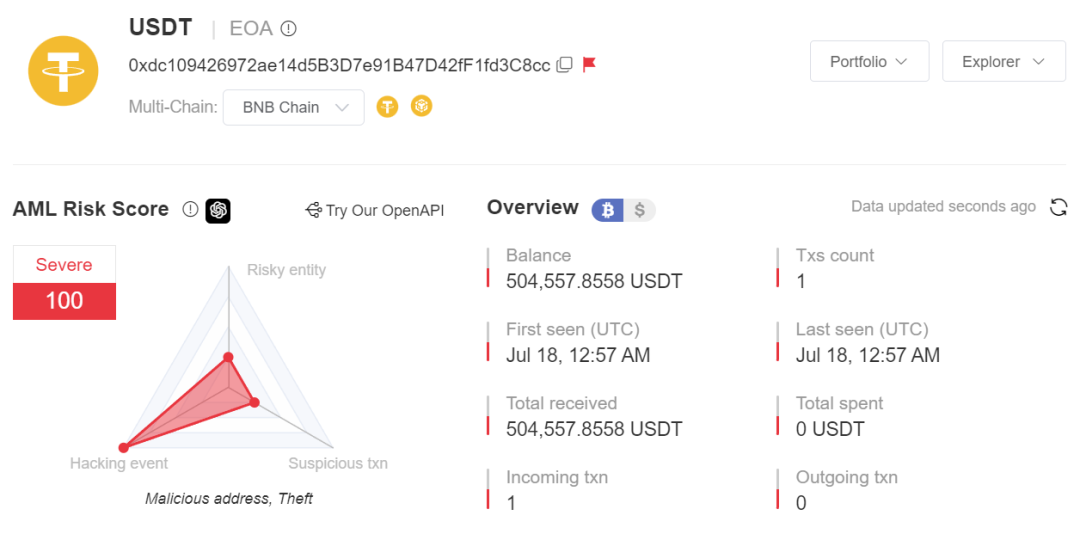Switch Overview to dollar value view

pos(640,210)
